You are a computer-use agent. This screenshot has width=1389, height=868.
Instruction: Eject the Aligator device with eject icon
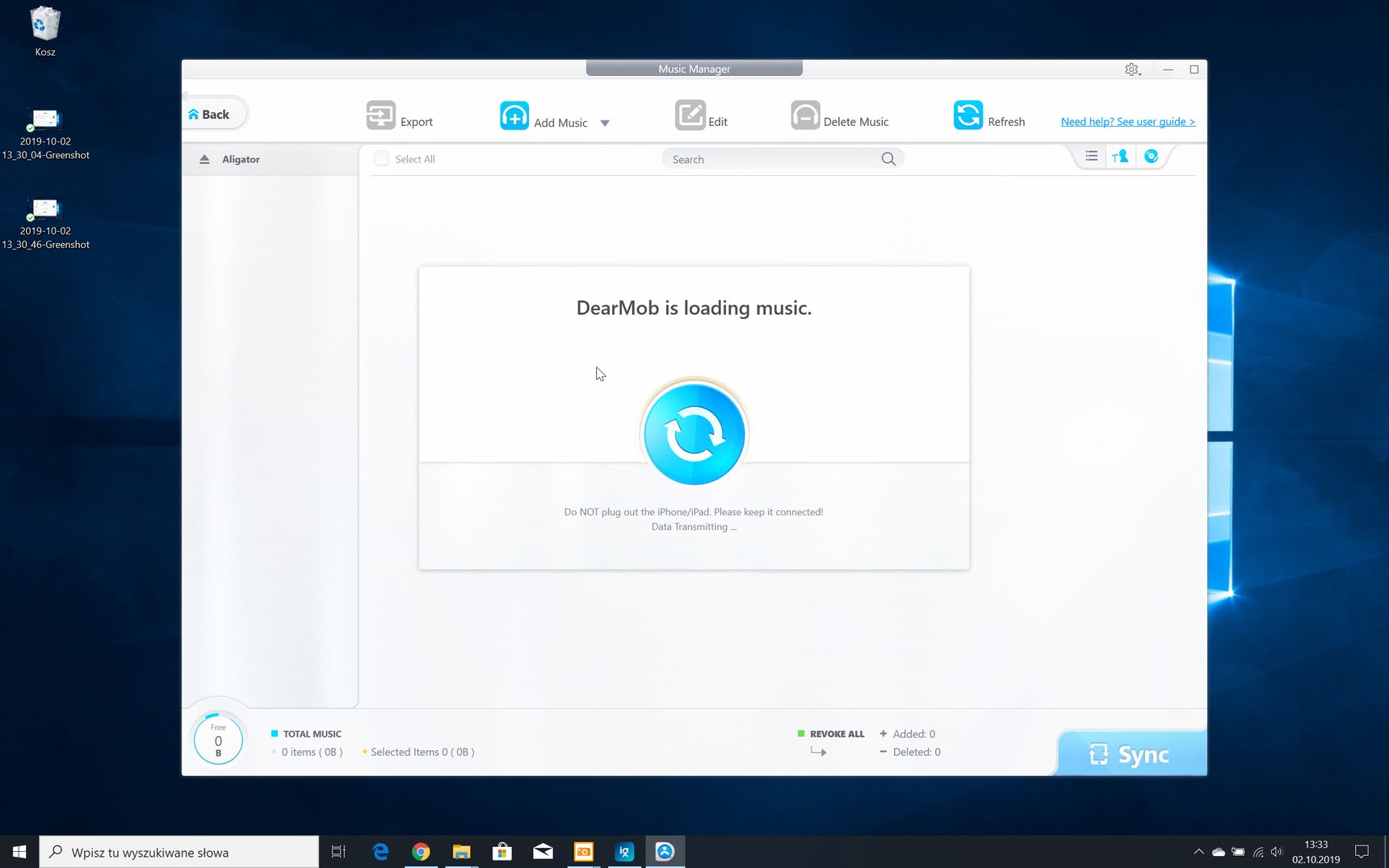[204, 160]
